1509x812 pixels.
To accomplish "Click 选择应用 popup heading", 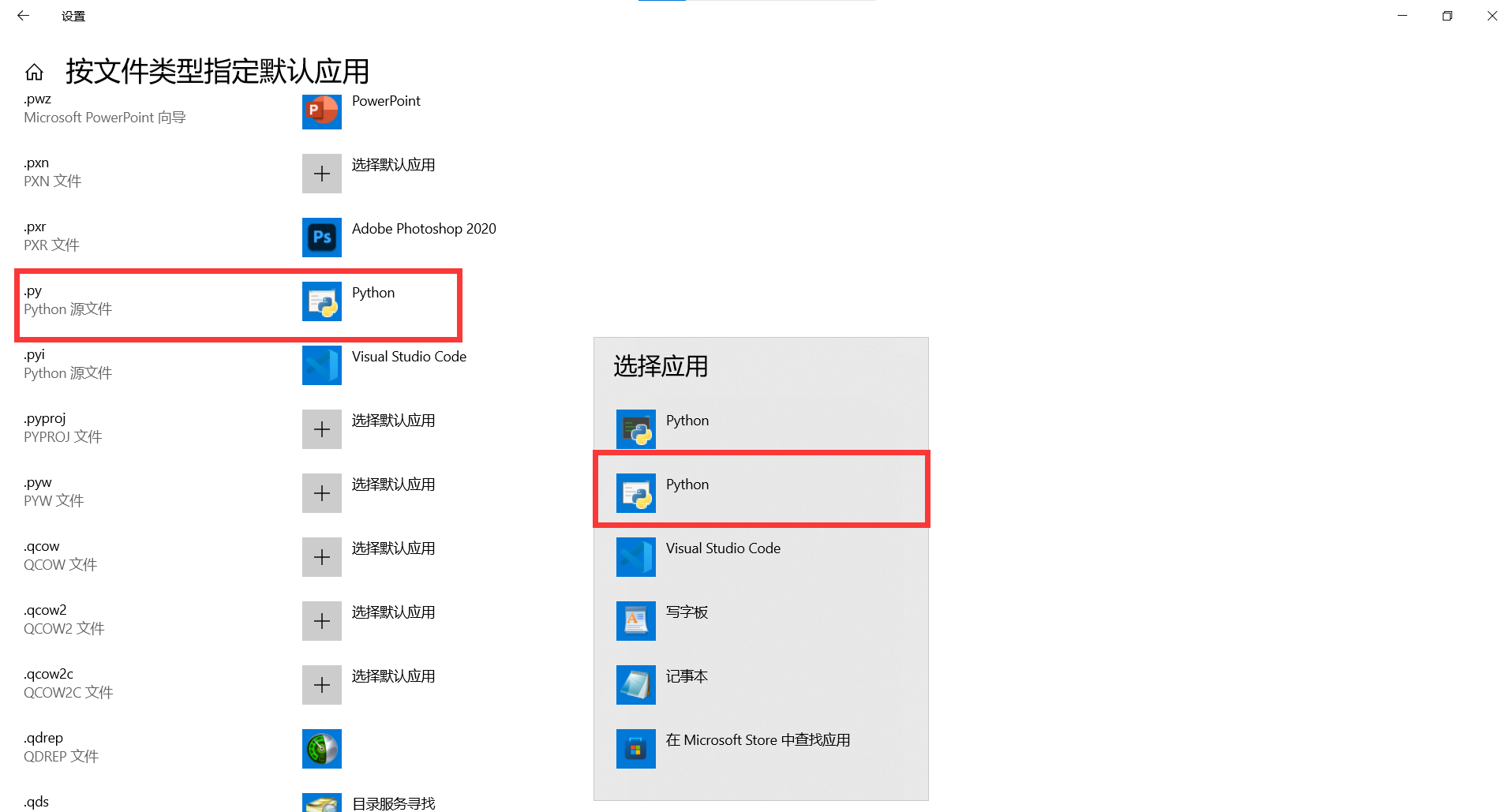I will pos(661,366).
